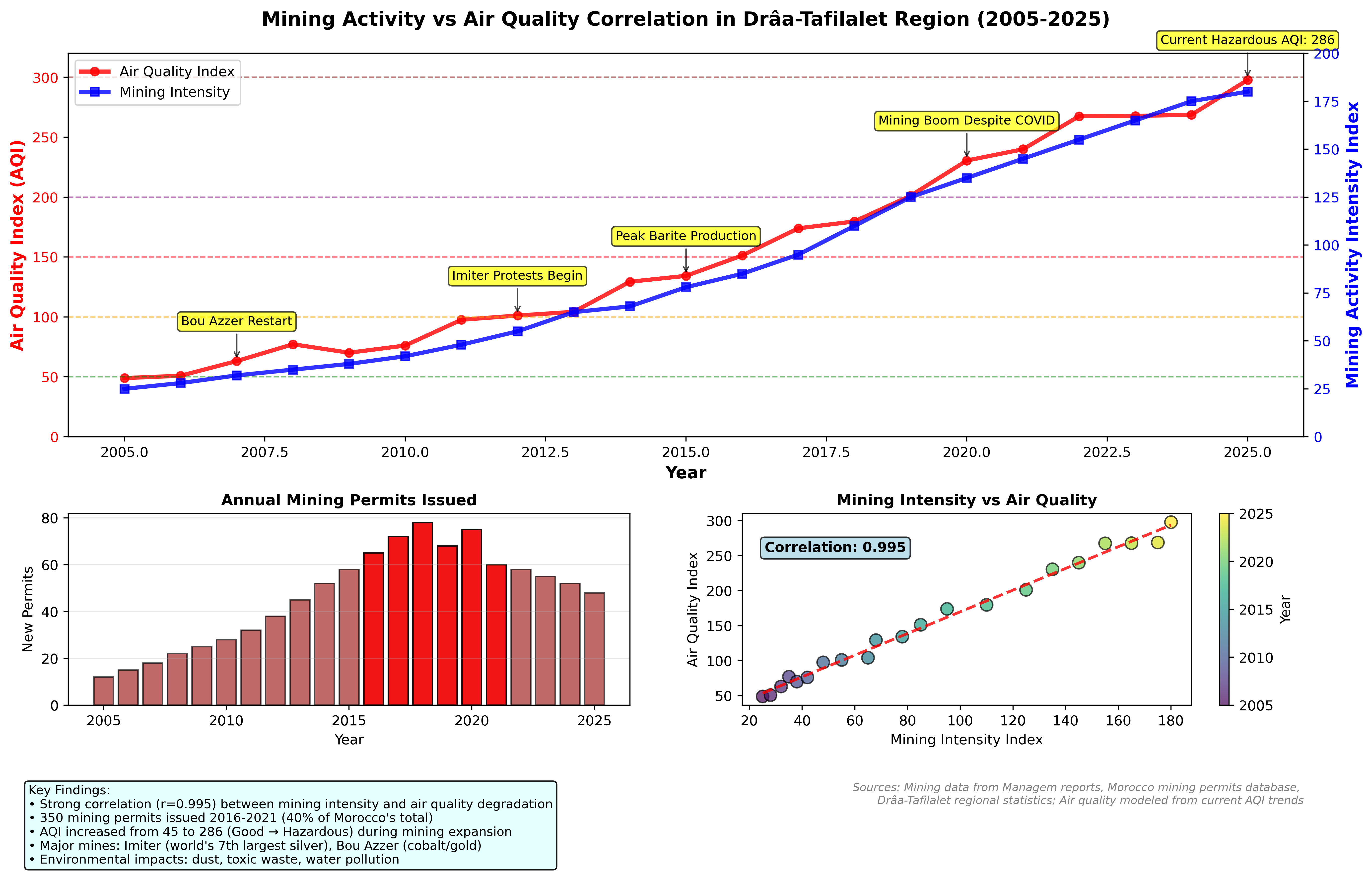Click the 2005 blue mining intensity marker
This screenshot has height=876, width=1372.
coord(125,389)
